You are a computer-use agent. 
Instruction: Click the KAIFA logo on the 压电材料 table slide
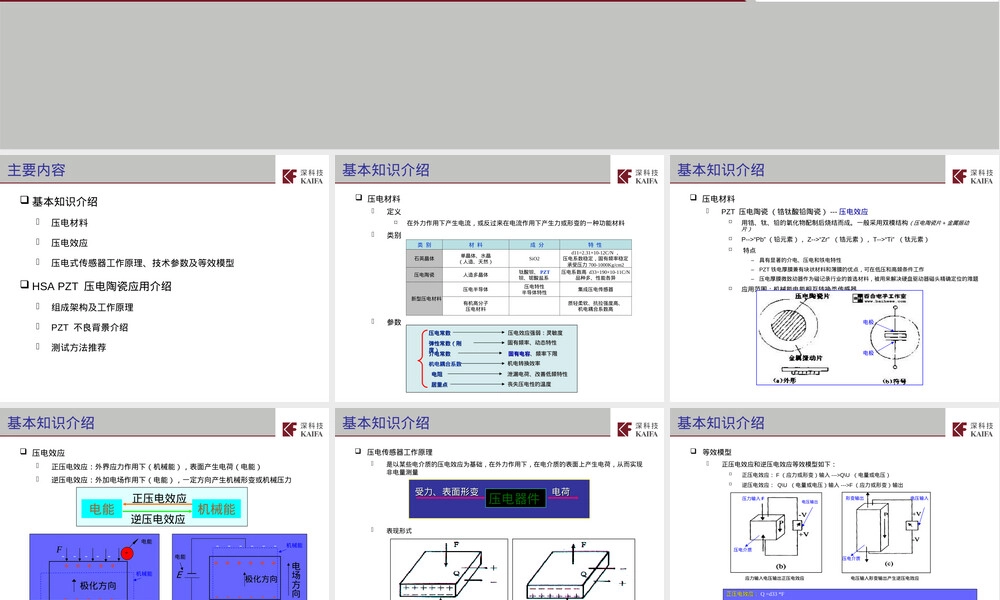(x=638, y=177)
